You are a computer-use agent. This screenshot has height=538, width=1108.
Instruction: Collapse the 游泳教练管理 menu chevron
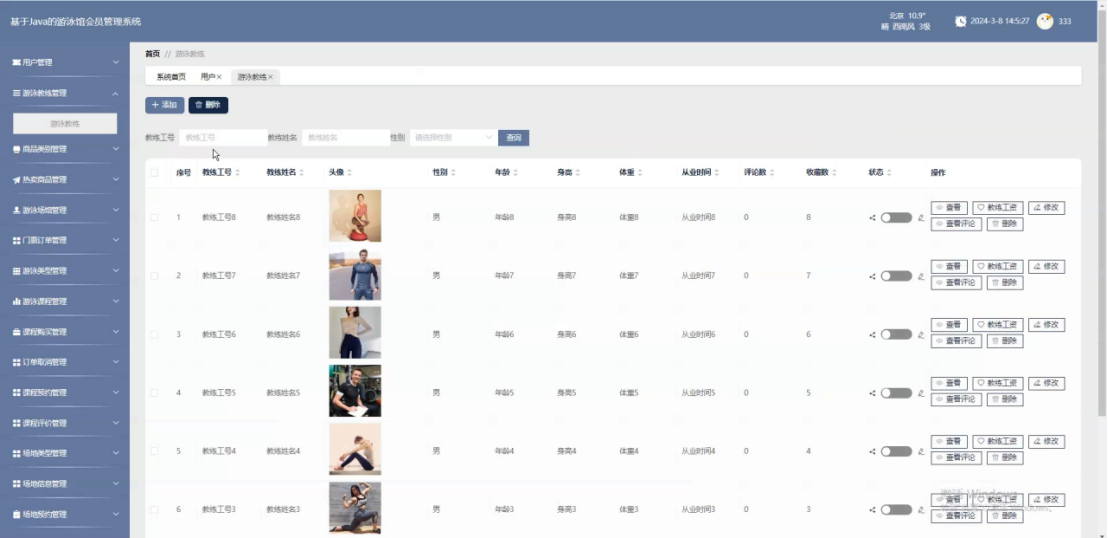point(116,93)
